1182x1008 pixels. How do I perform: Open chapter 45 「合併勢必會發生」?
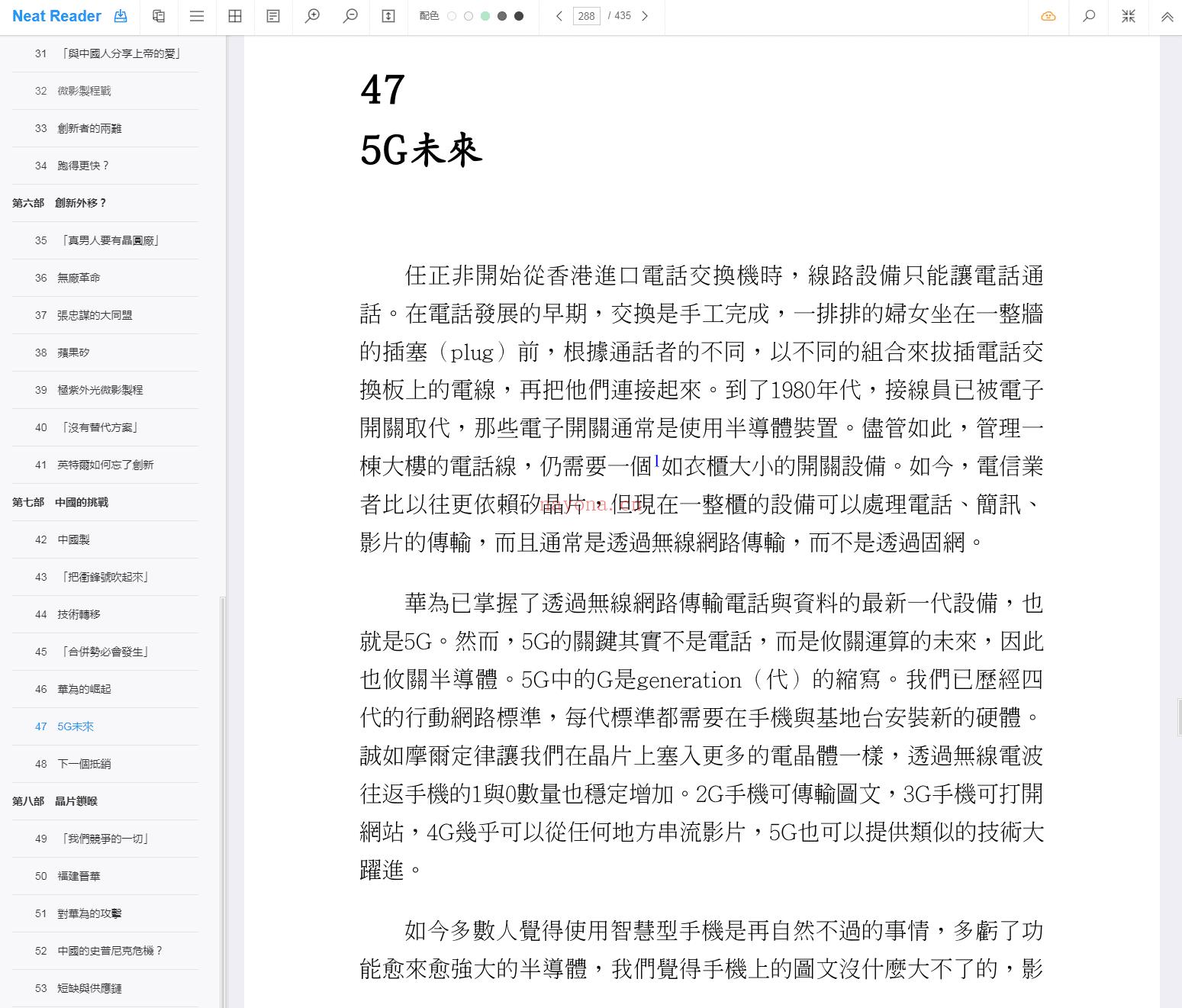pos(105,652)
